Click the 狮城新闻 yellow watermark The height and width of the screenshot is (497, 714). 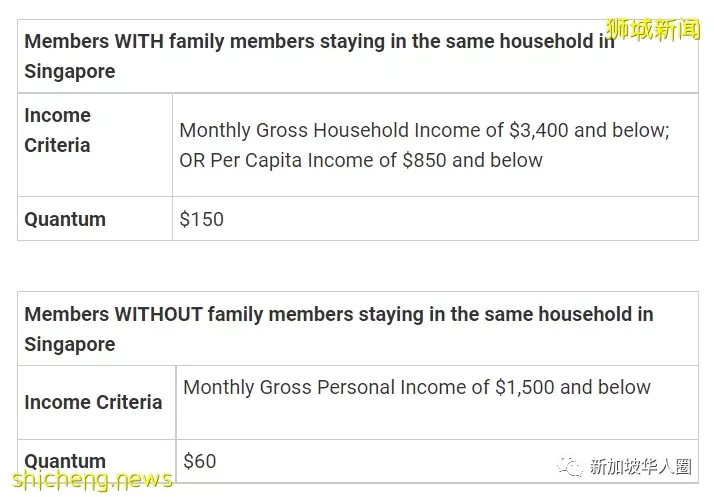coord(653,30)
